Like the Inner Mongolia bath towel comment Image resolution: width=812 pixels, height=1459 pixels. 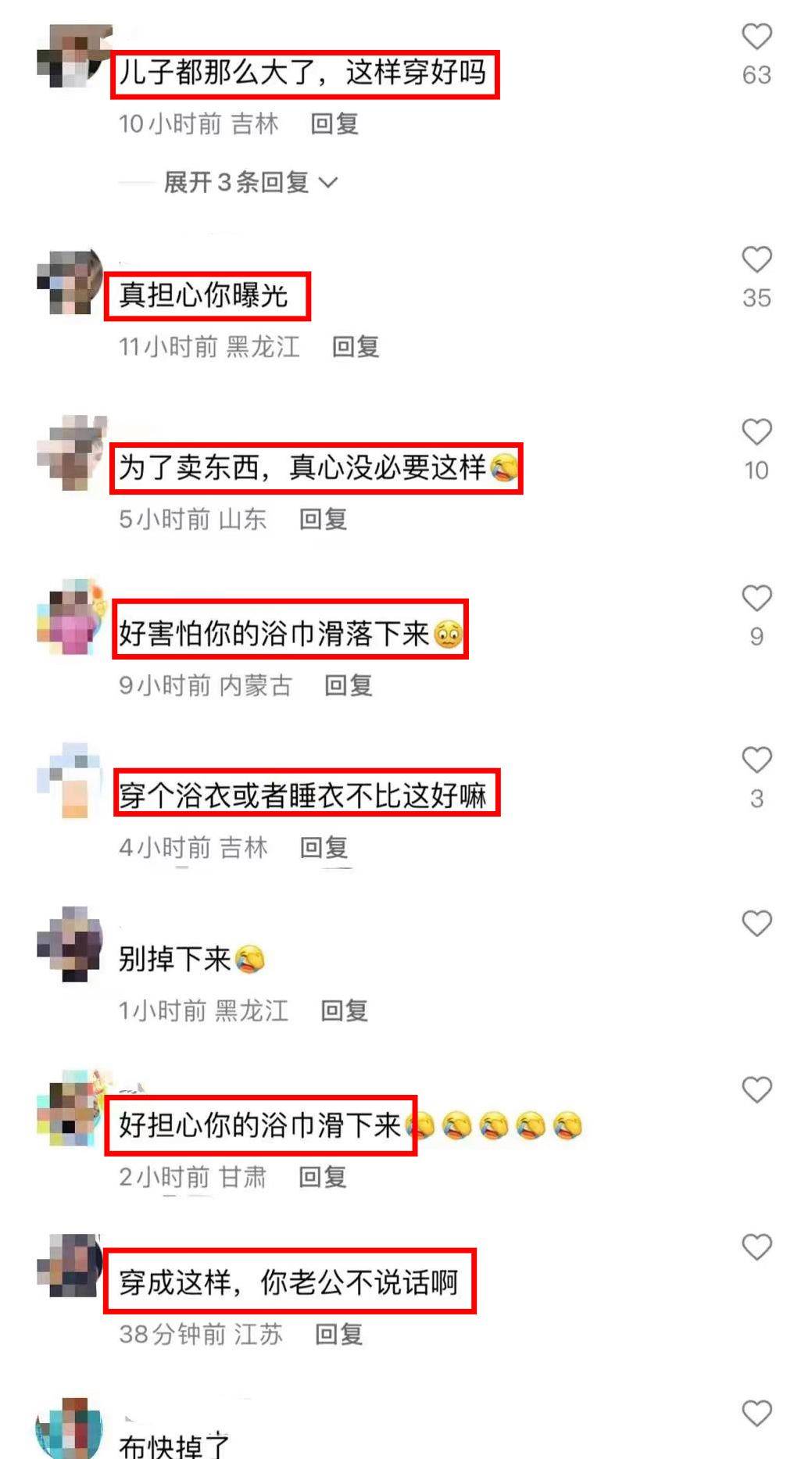[x=757, y=599]
